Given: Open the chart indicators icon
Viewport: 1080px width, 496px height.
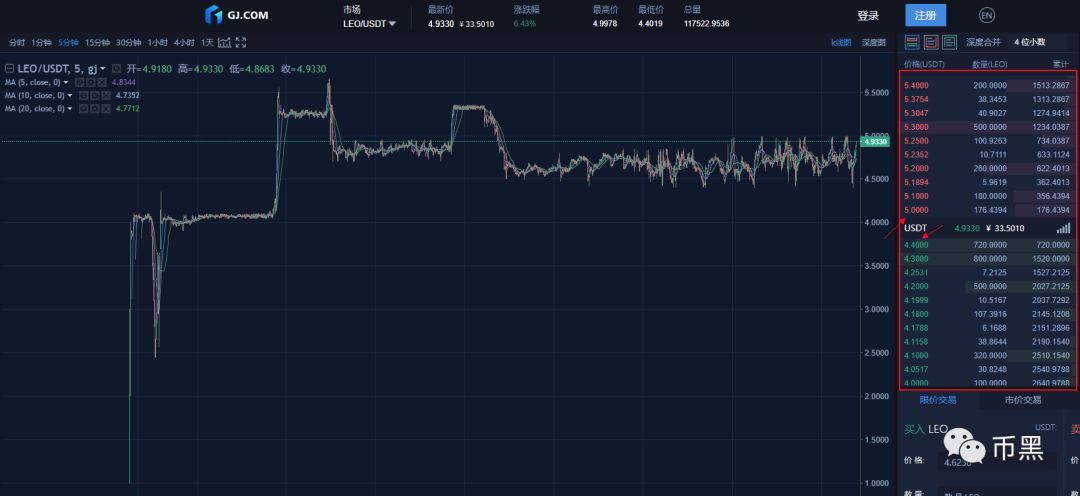Looking at the screenshot, I should click(x=225, y=43).
